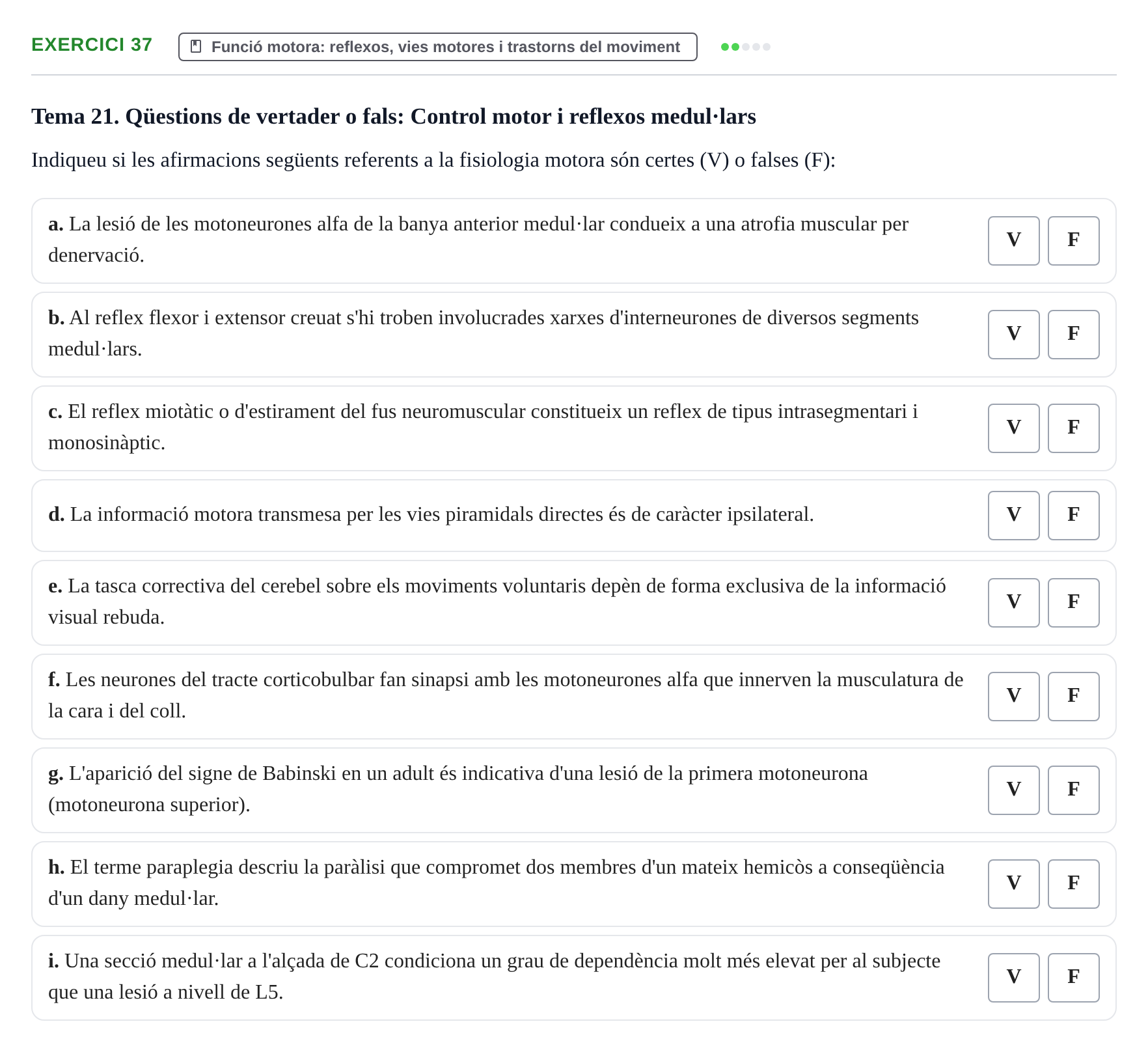Mark statement a as F (fals)

coord(1073,241)
